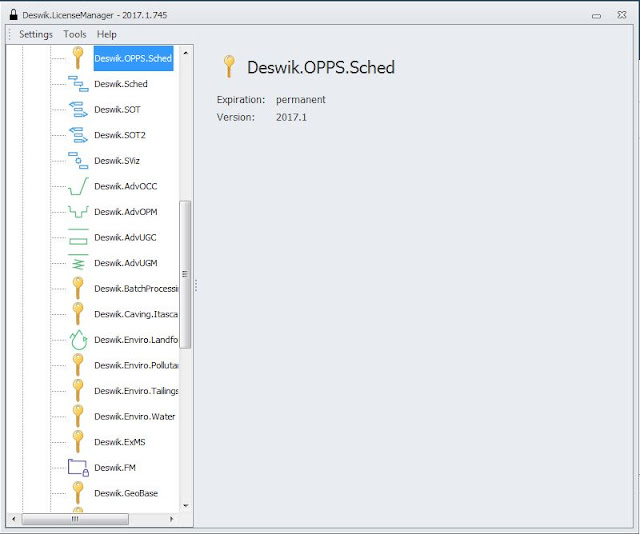
Task: Click the Deswik.FM folder lock icon
Action: pyautogui.click(x=78, y=468)
